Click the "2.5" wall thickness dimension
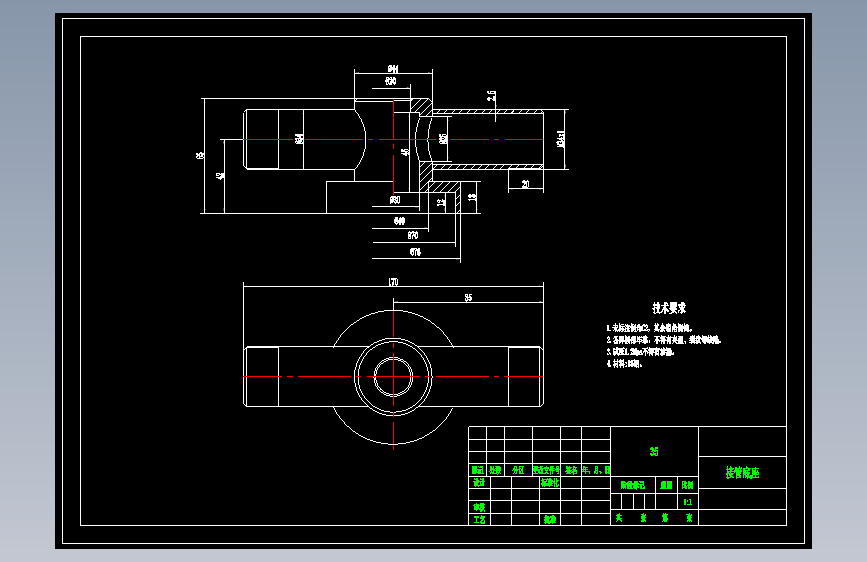The width and height of the screenshot is (867, 562). (x=491, y=96)
